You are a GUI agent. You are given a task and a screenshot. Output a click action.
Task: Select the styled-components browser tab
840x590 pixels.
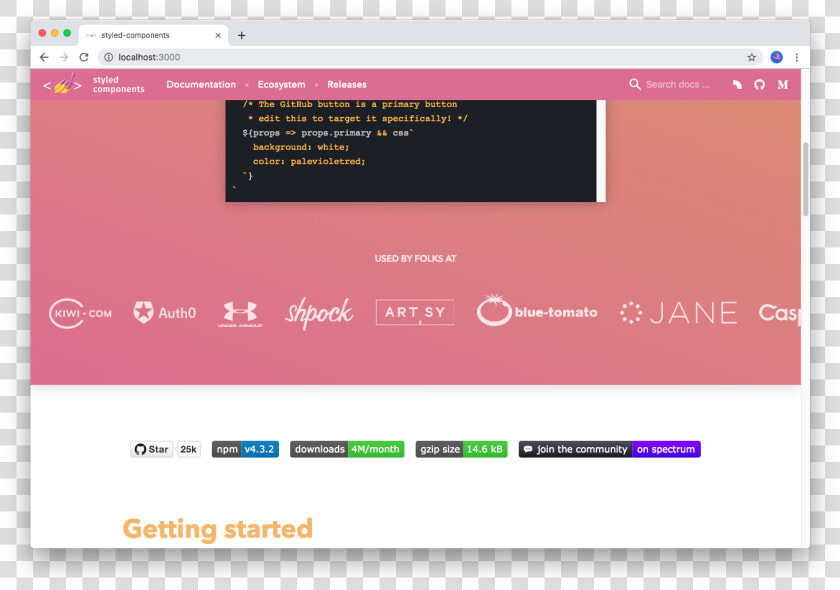click(154, 35)
